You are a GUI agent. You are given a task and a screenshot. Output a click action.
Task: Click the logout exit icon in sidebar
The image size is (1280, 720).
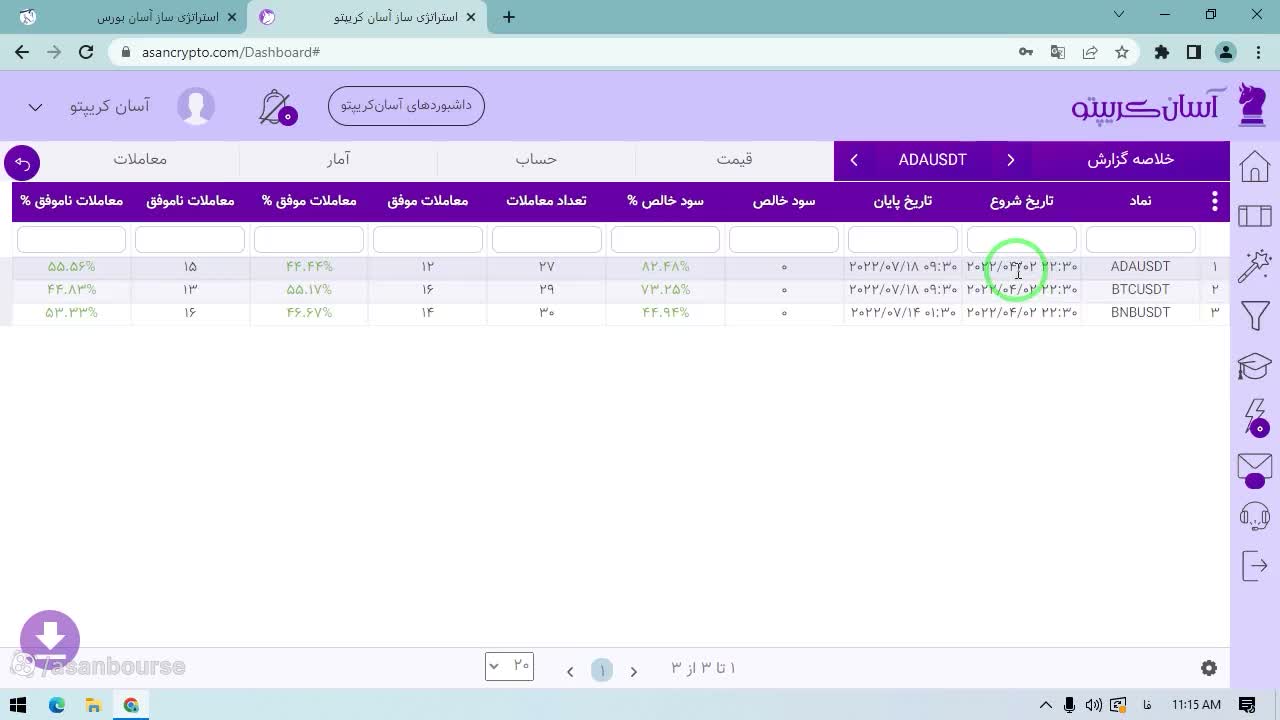[x=1254, y=566]
